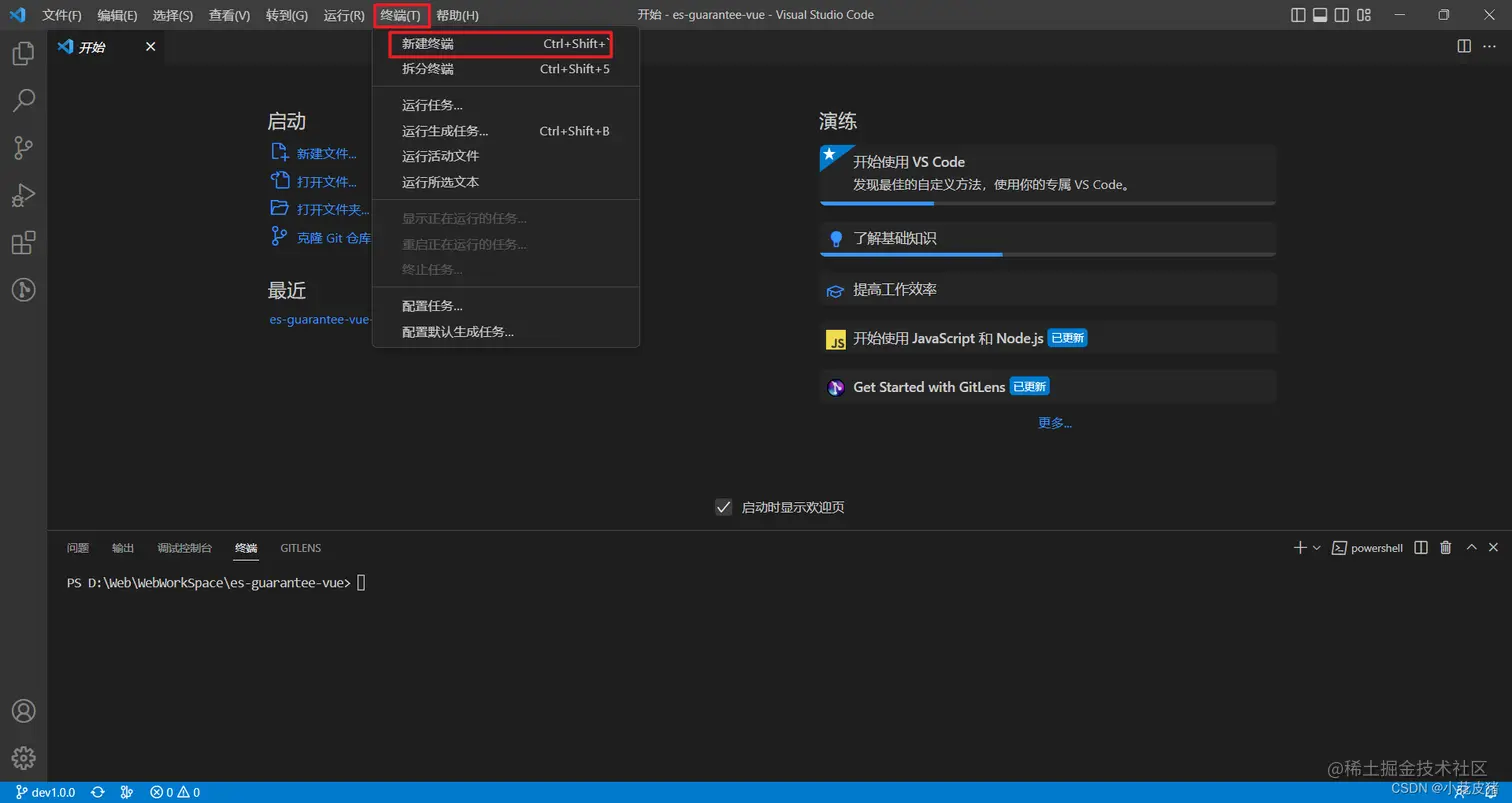The height and width of the screenshot is (803, 1512).
Task: Switch to the 调试控制台 panel tab
Action: pyautogui.click(x=185, y=548)
